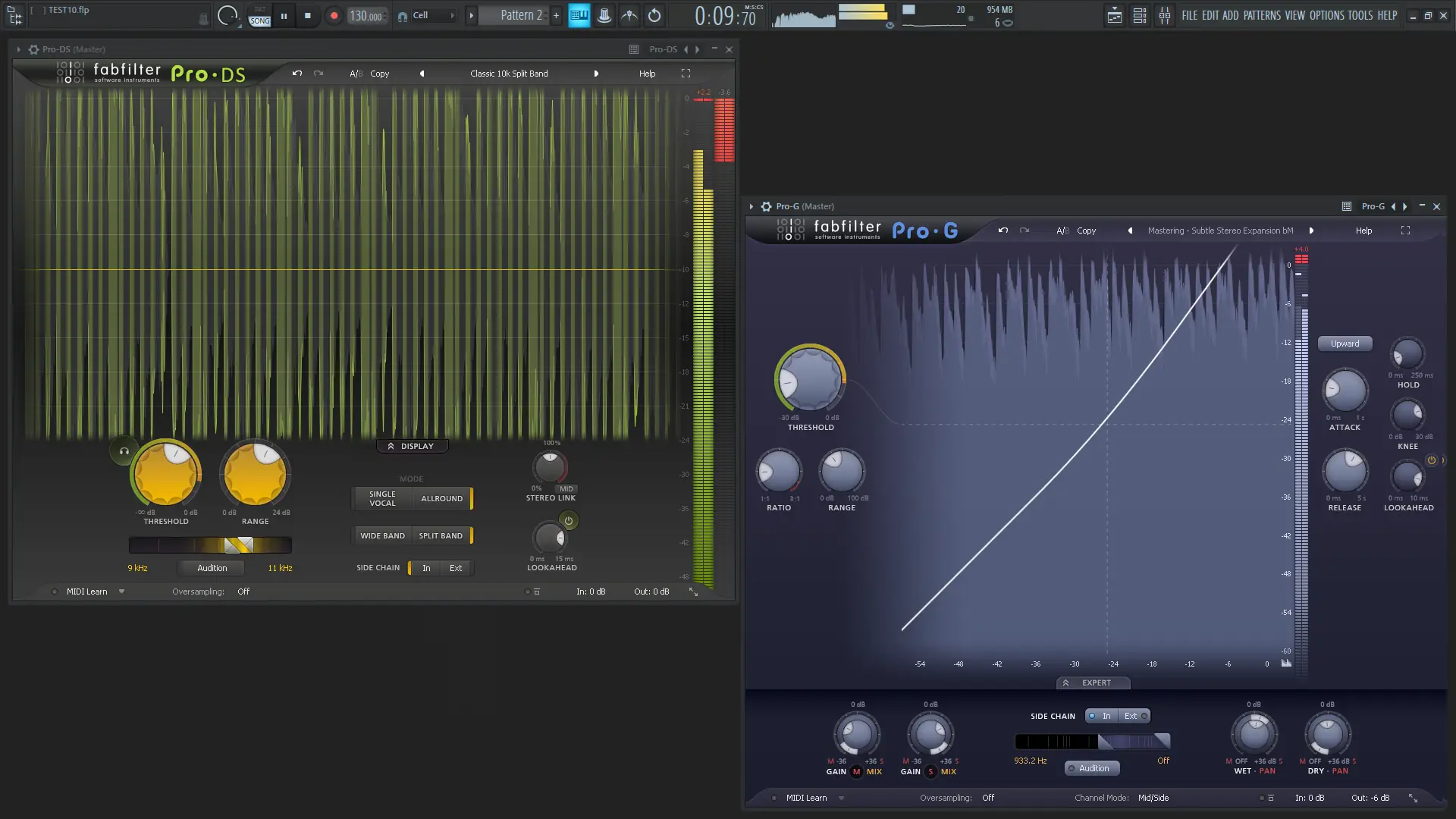Open the PATTERNS menu
Image resolution: width=1456 pixels, height=819 pixels.
(x=1261, y=15)
